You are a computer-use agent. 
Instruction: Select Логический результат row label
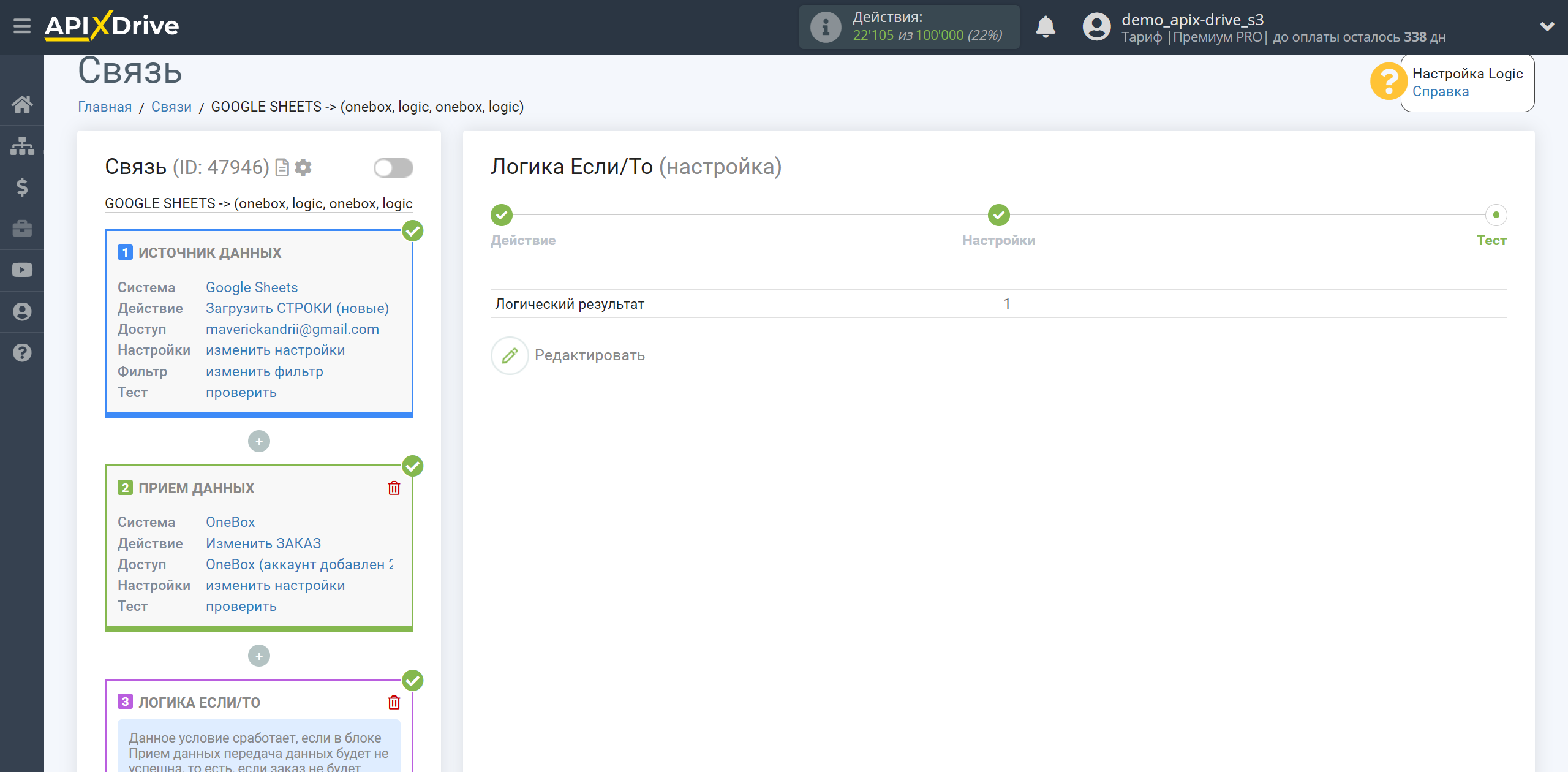(x=570, y=304)
